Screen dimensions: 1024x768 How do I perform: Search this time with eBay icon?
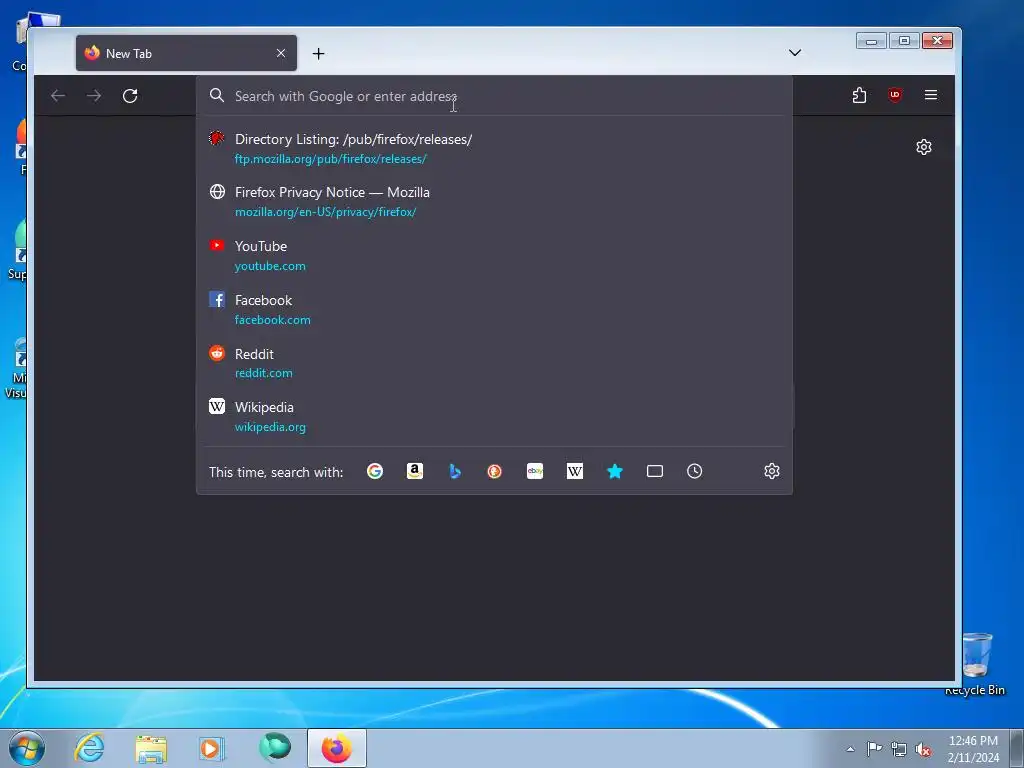[x=535, y=471]
